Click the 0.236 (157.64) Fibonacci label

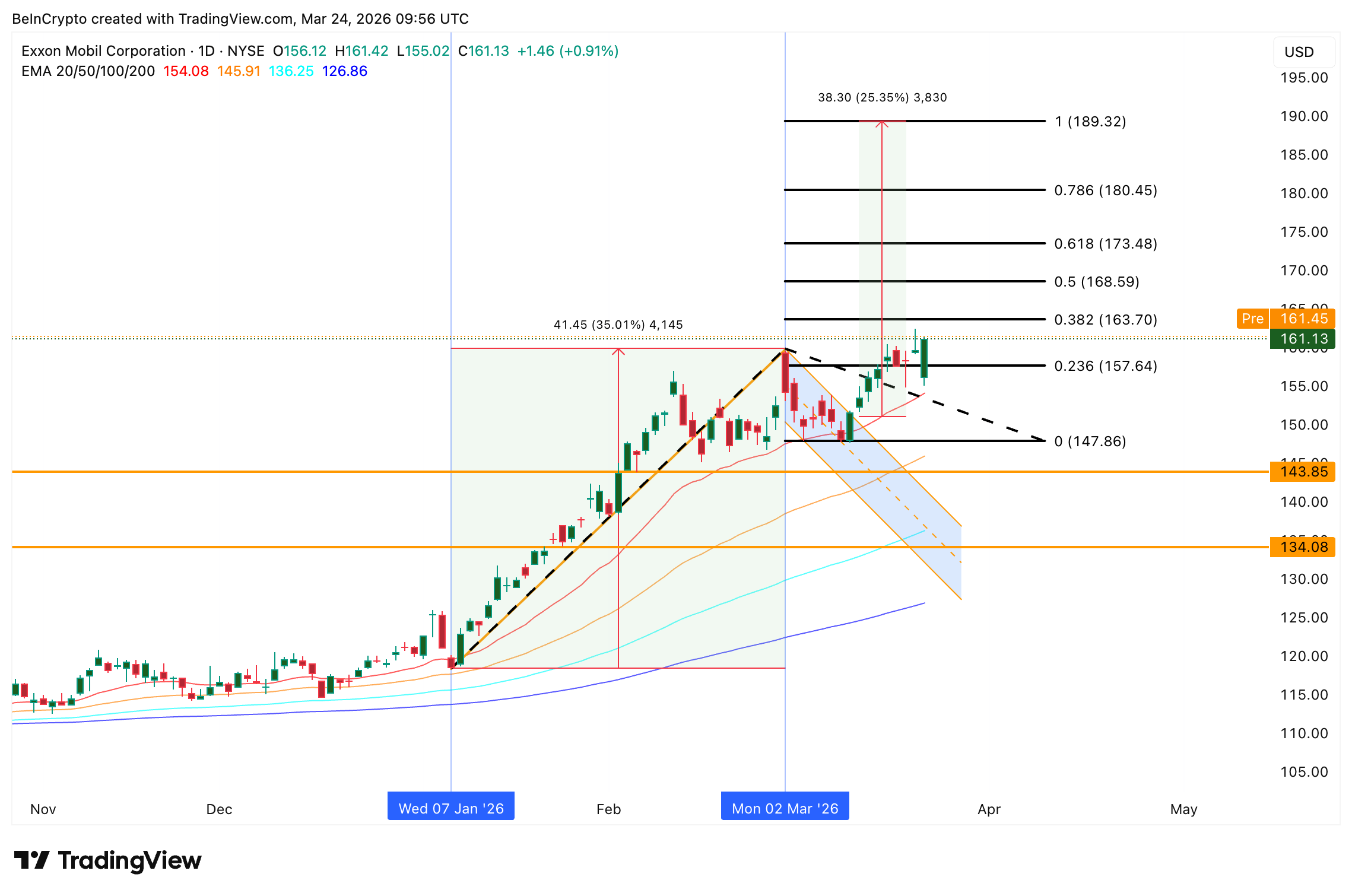(x=1105, y=366)
